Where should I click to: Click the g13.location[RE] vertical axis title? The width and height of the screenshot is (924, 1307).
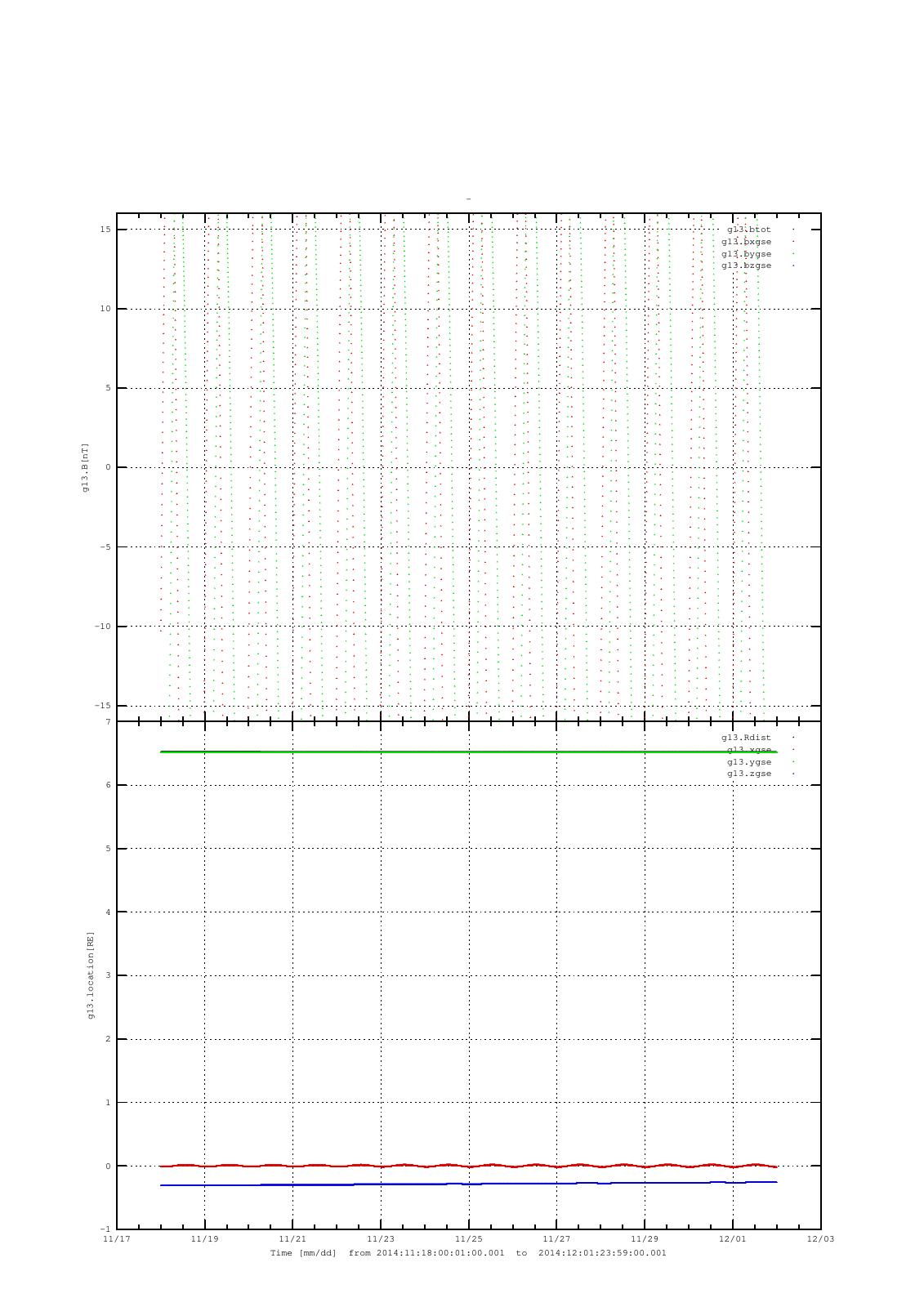click(x=91, y=975)
